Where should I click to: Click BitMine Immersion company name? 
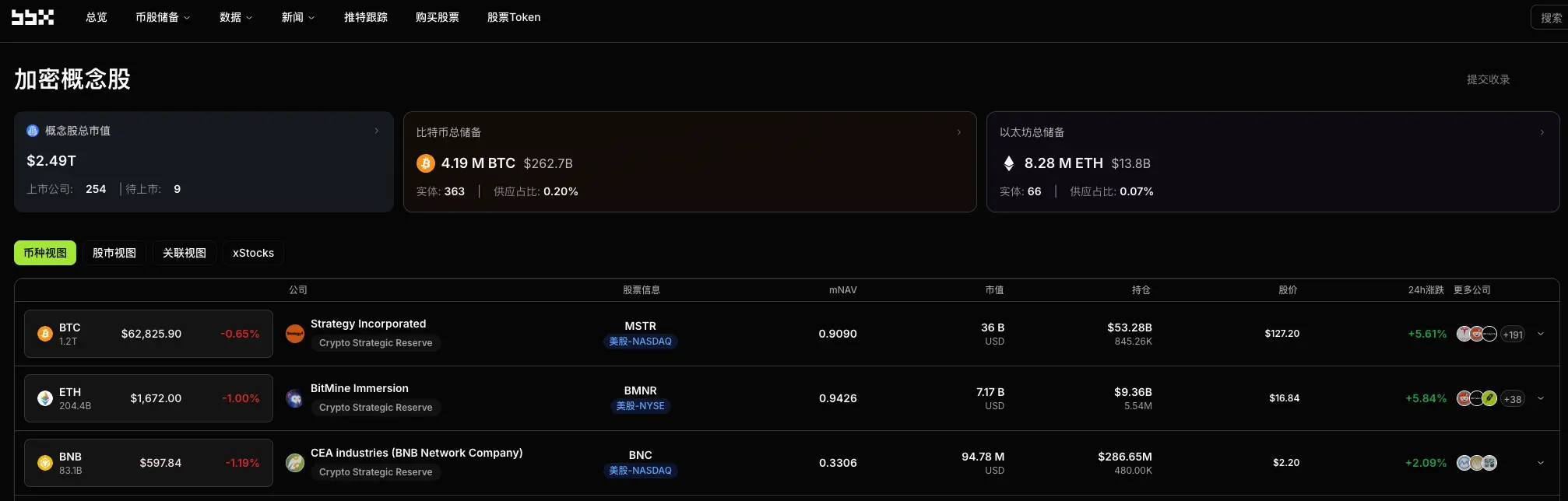[360, 388]
